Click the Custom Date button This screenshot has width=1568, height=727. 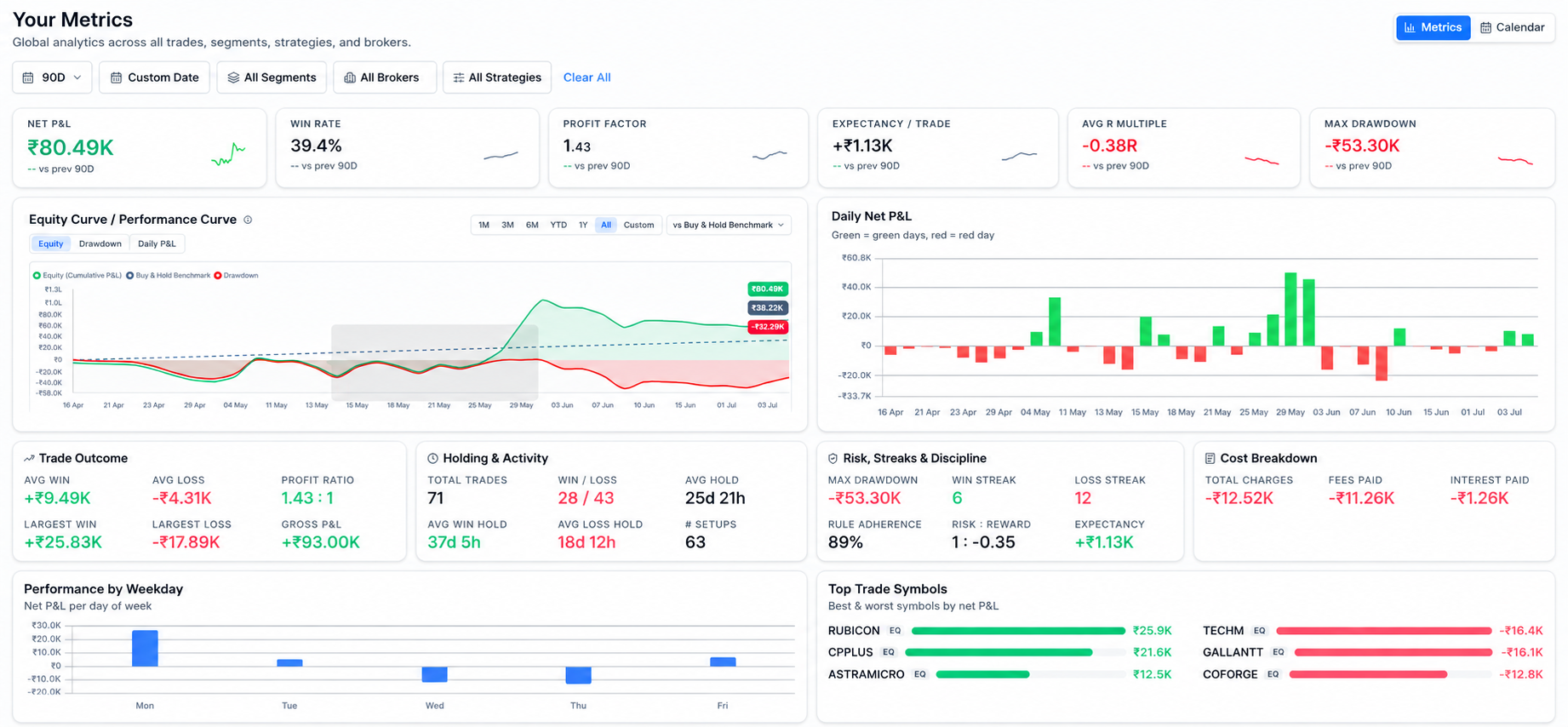[x=154, y=77]
